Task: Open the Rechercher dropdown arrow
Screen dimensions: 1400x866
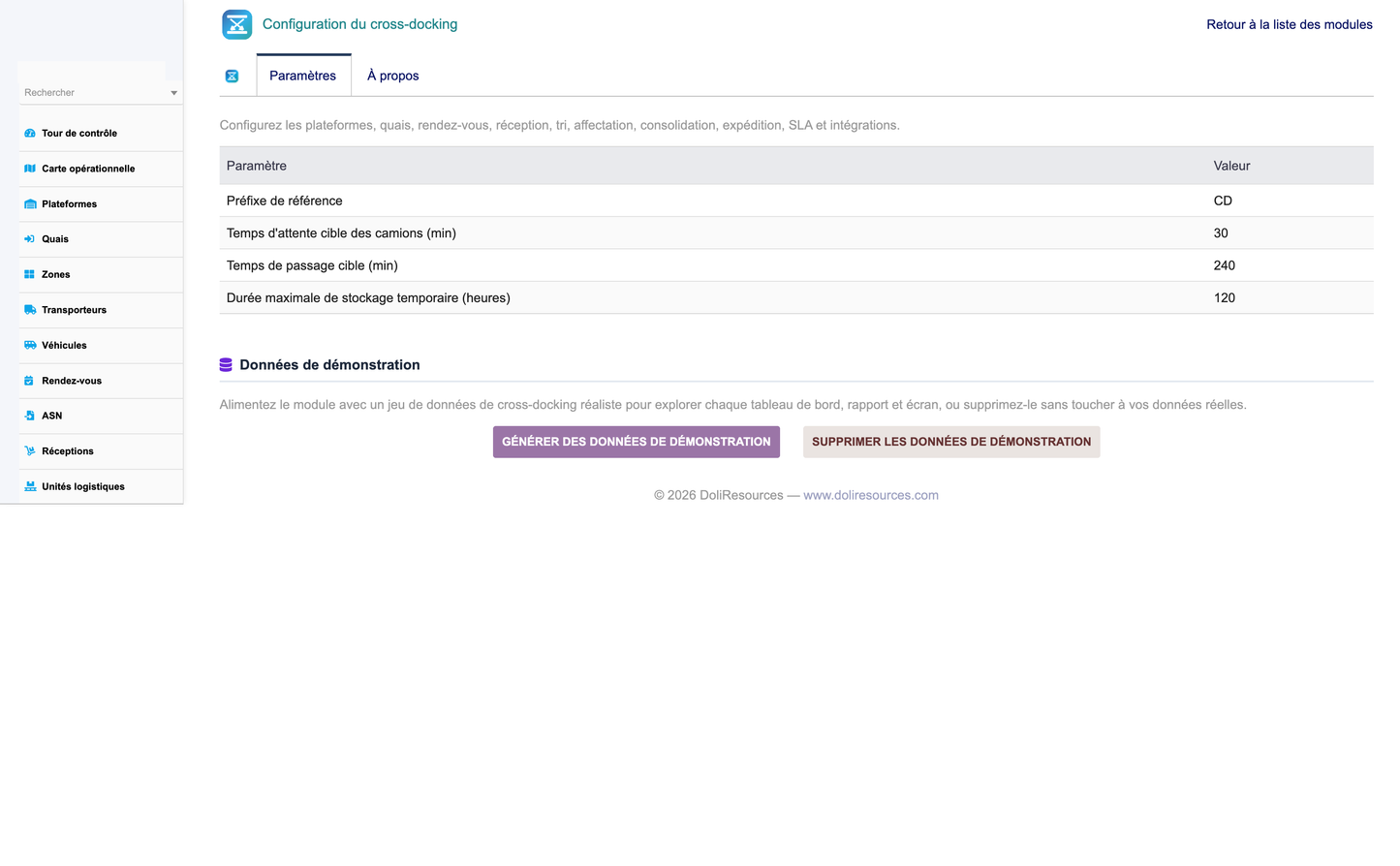Action: (174, 93)
